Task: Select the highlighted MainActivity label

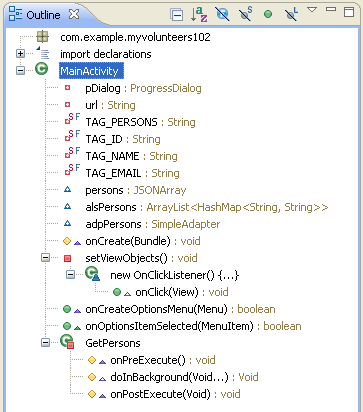Action: (x=91, y=71)
